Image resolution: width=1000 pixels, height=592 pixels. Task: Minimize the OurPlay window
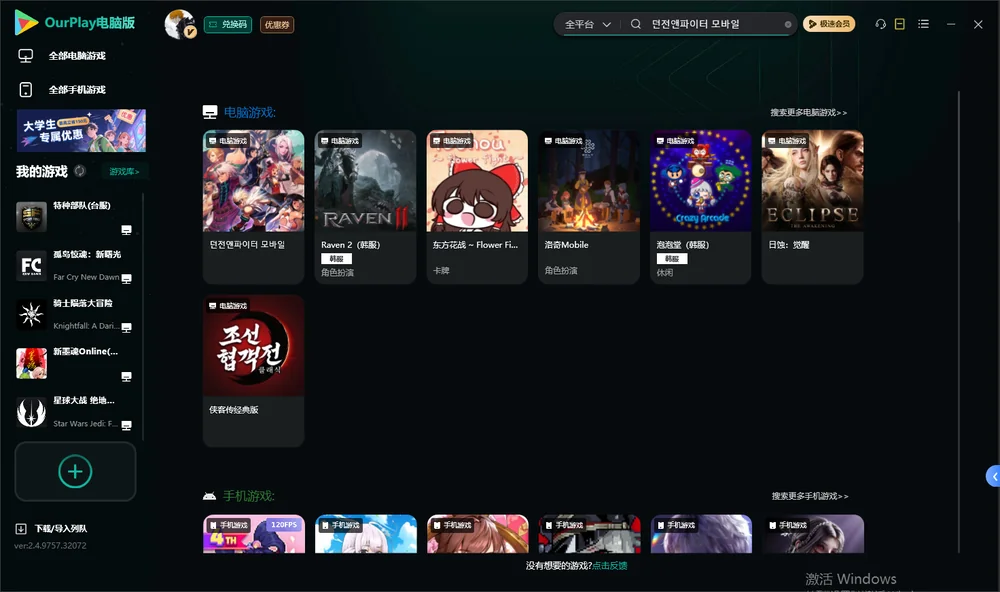950,24
